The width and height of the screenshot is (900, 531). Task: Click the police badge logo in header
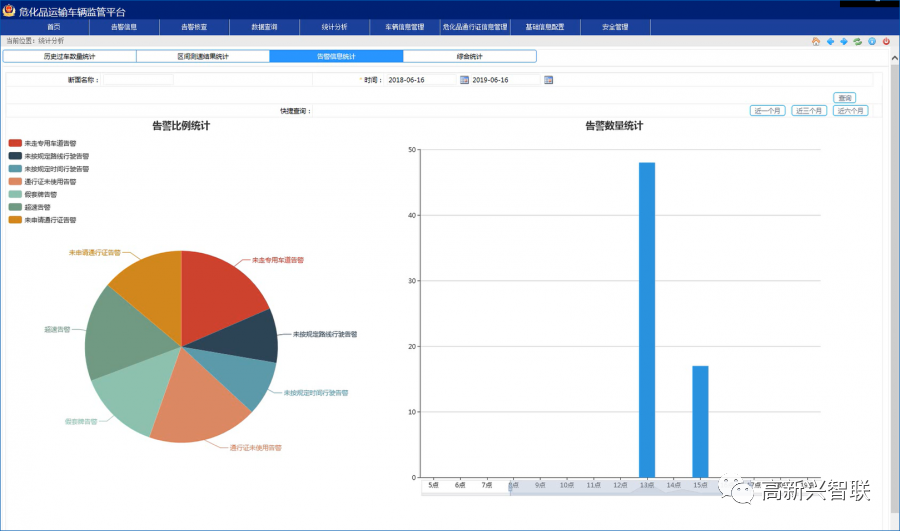point(9,10)
